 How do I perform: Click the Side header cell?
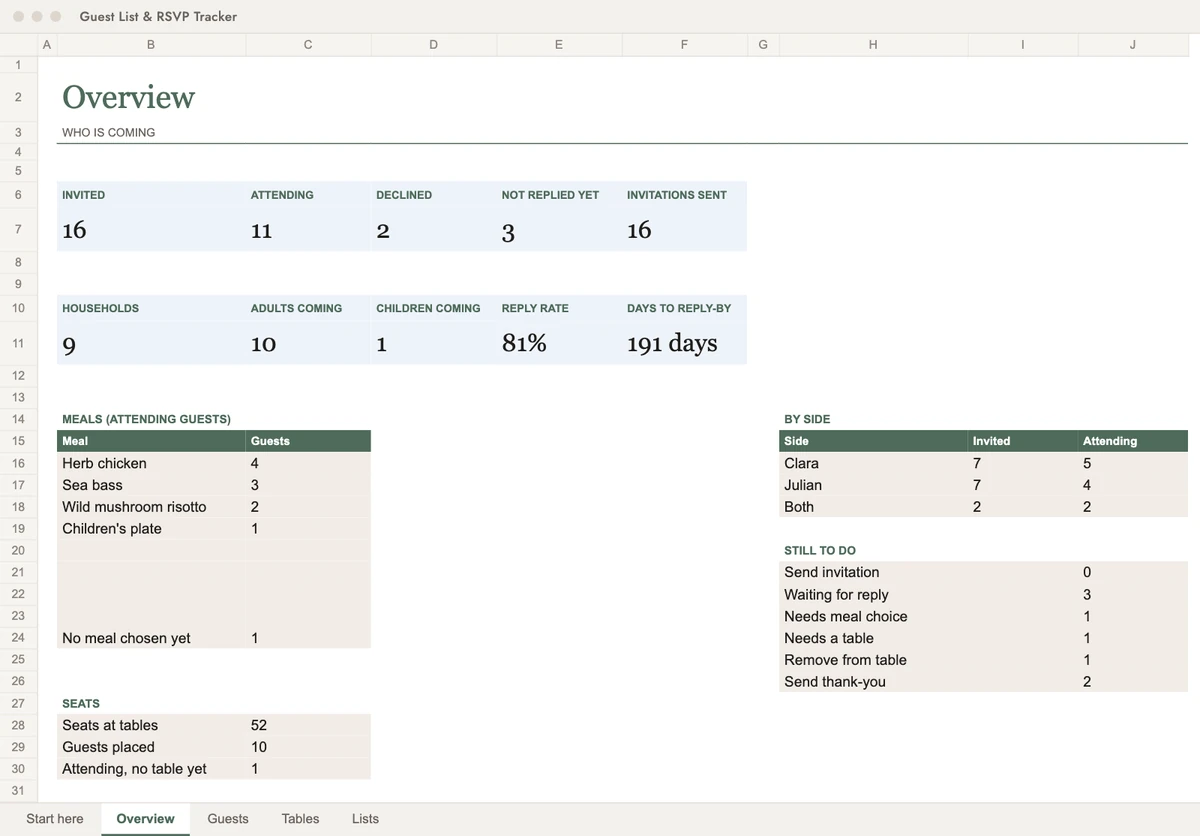(x=873, y=441)
